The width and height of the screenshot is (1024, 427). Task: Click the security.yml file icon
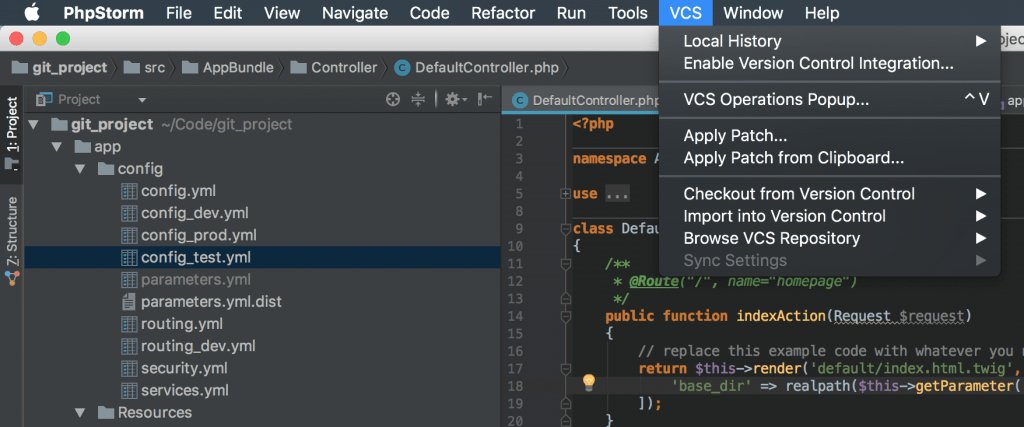click(129, 368)
